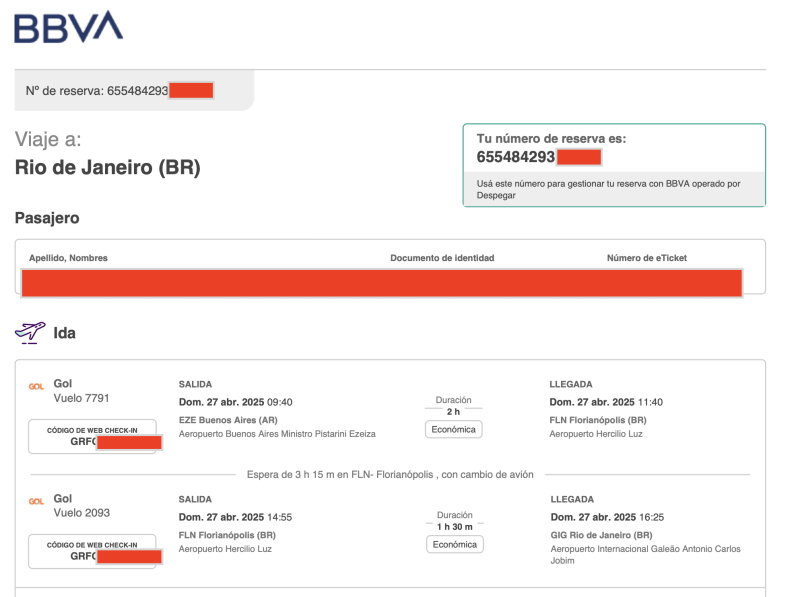The width and height of the screenshot is (800, 597).
Task: Select the web check-in code box for Vuelo 2093
Action: tap(92, 551)
